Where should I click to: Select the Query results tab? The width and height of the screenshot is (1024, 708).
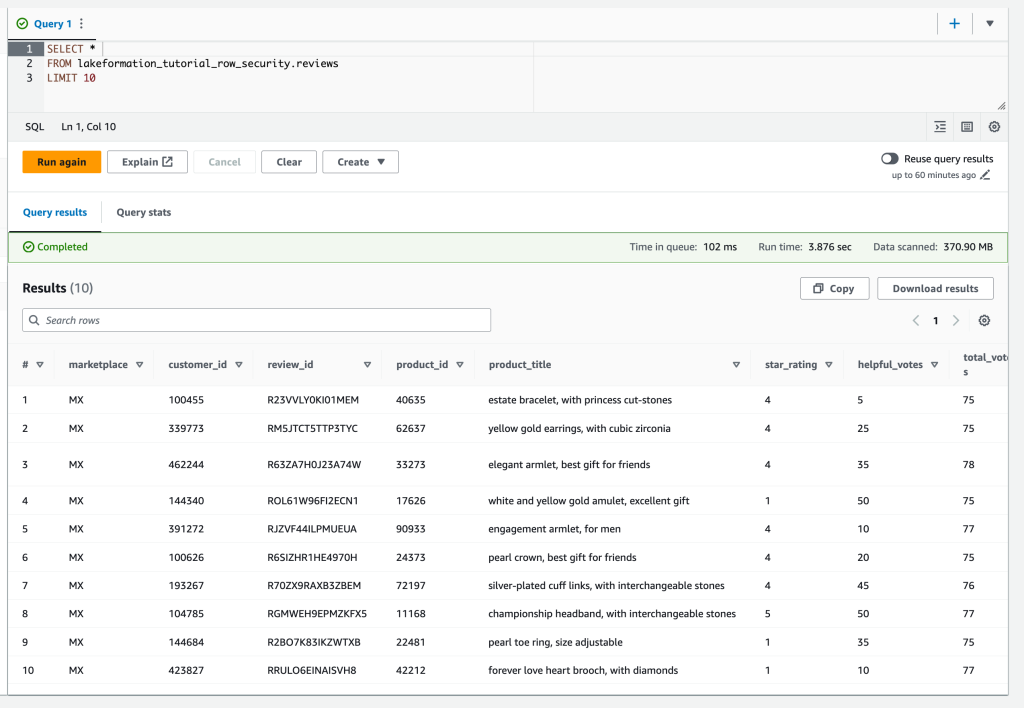tap(55, 212)
